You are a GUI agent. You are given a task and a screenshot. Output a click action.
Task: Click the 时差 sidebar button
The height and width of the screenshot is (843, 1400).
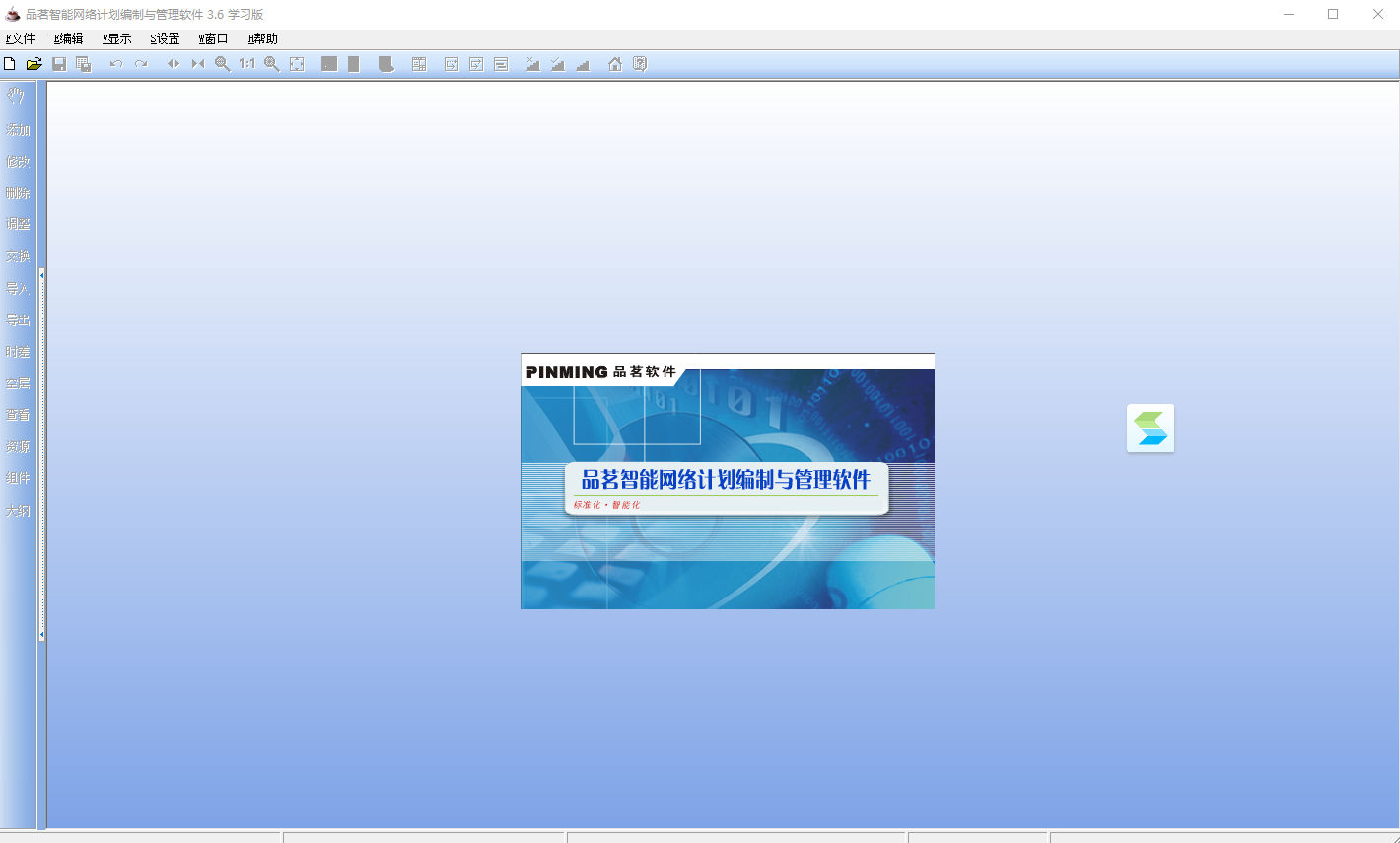tap(18, 351)
